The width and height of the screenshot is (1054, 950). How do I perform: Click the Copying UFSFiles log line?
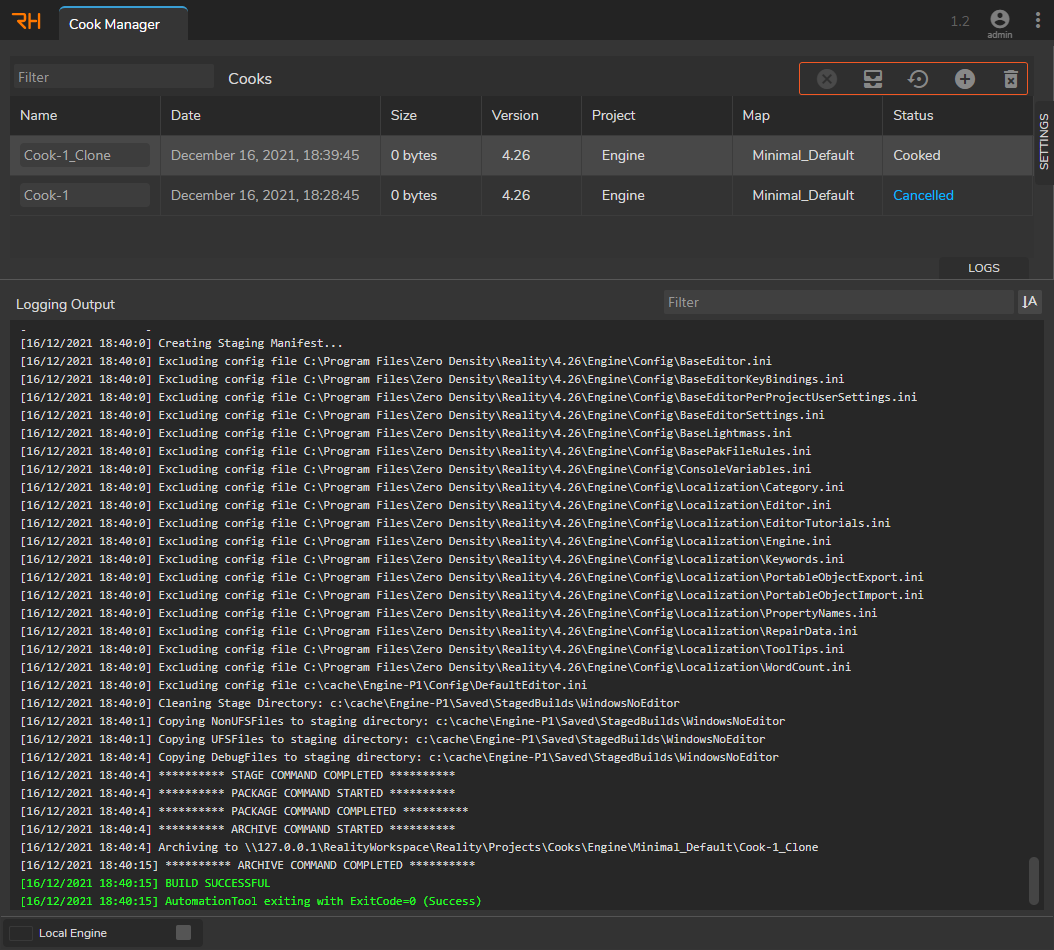pos(393,739)
